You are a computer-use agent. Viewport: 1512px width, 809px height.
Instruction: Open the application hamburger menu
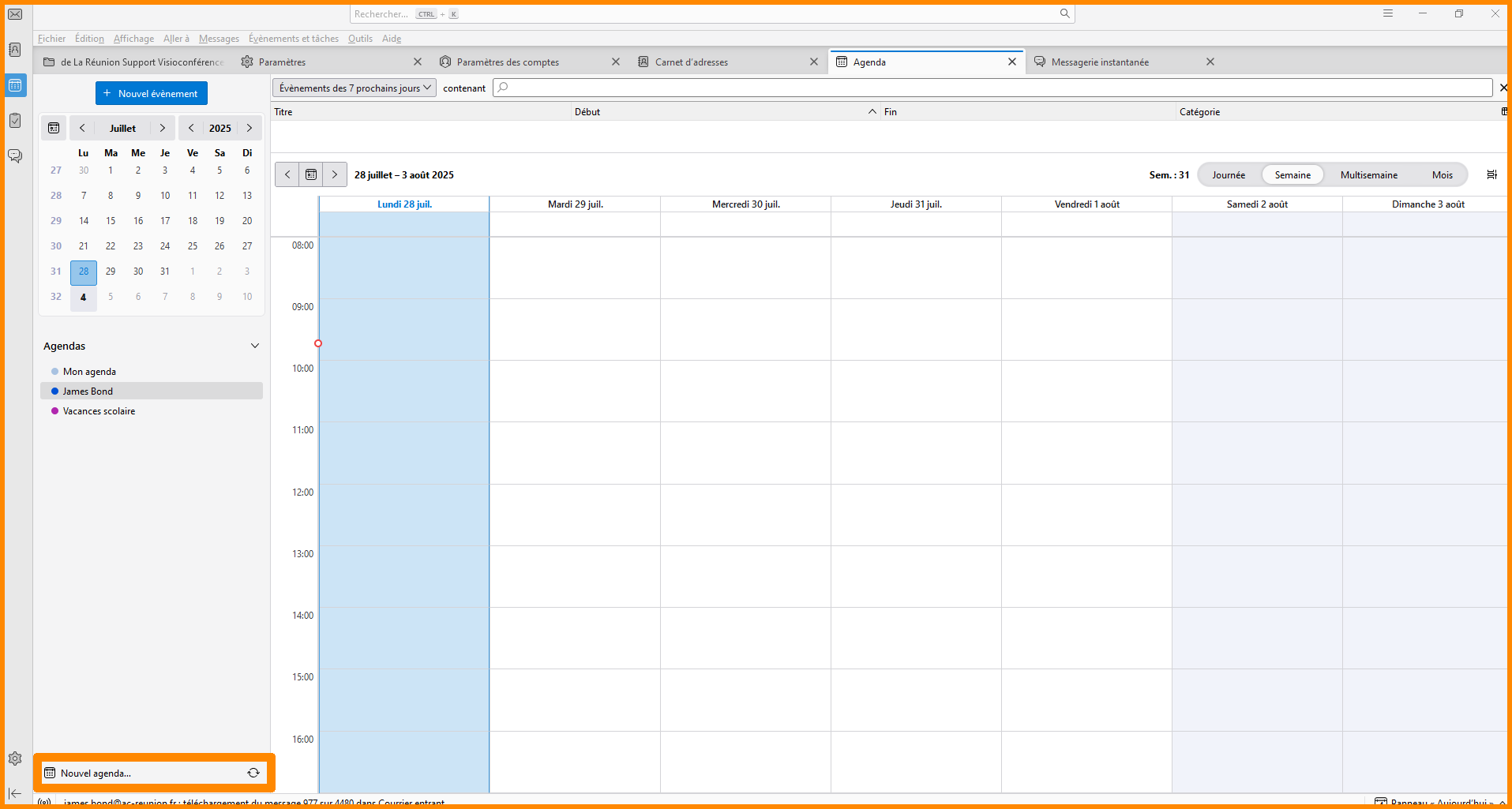pyautogui.click(x=1387, y=13)
